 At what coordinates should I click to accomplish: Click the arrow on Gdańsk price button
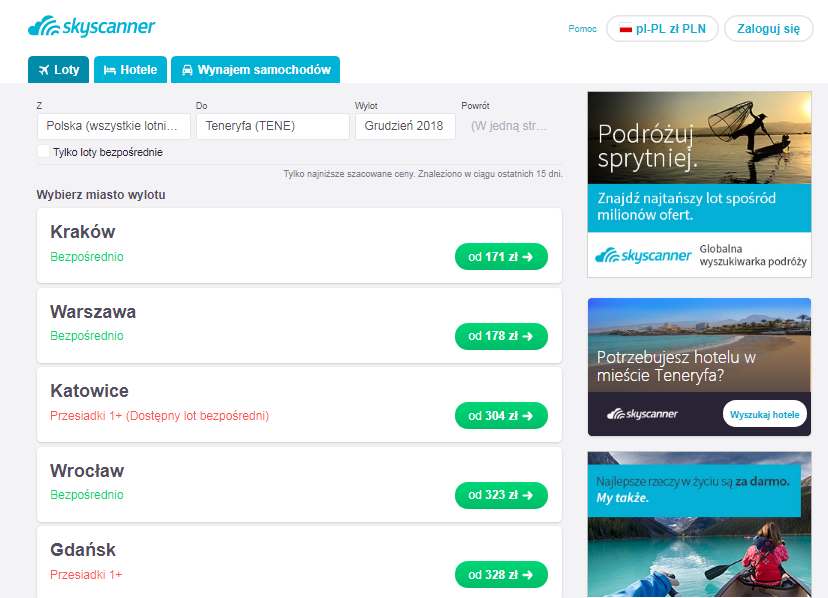click(x=528, y=575)
